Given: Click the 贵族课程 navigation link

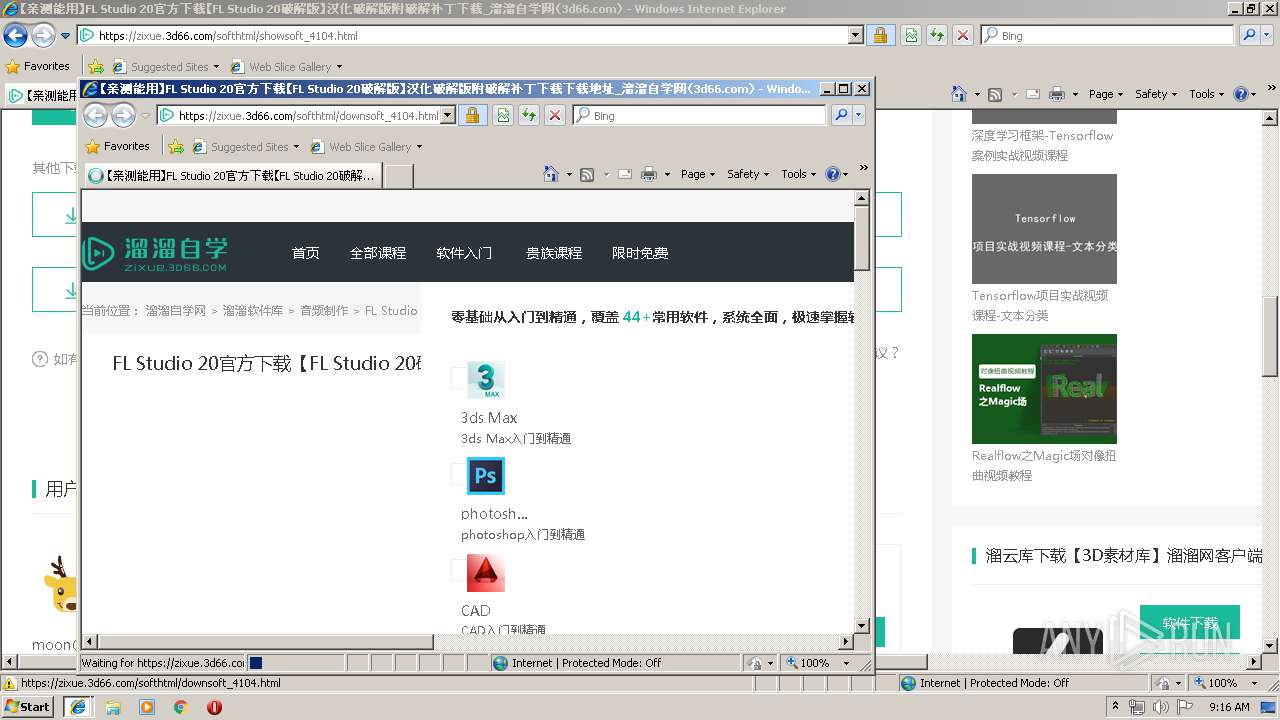Looking at the screenshot, I should tap(553, 253).
